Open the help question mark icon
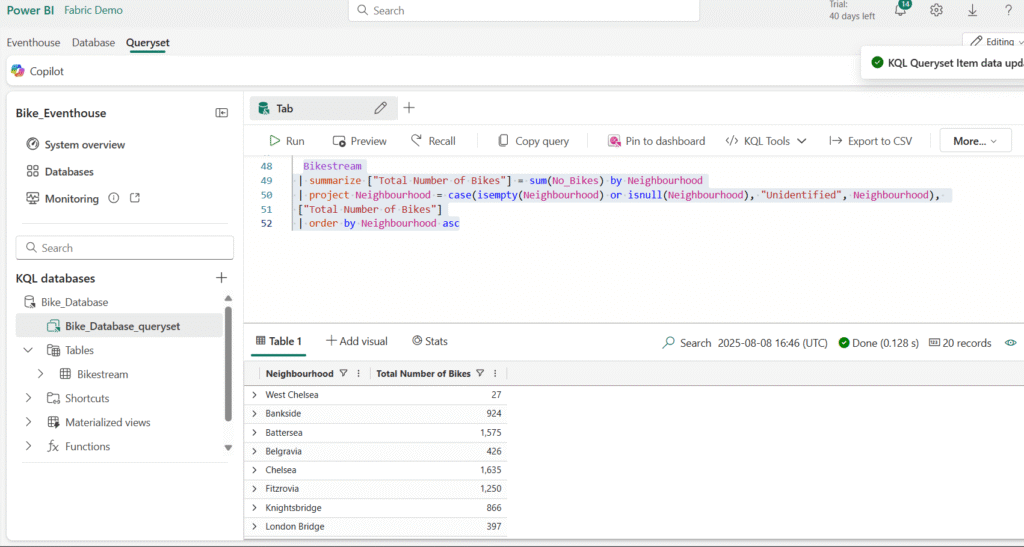The image size is (1024, 547). 1008,10
